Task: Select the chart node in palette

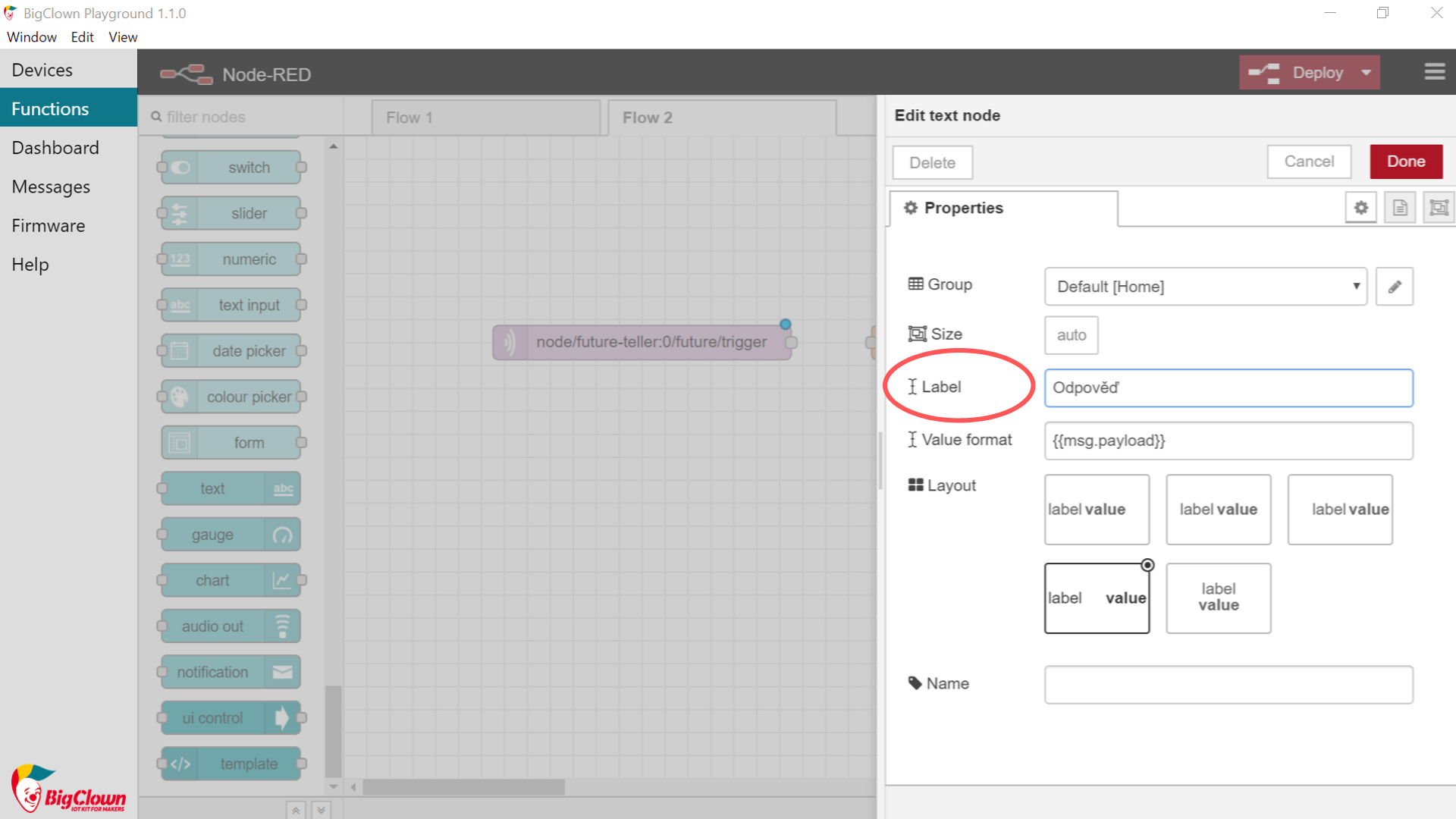Action: (231, 581)
